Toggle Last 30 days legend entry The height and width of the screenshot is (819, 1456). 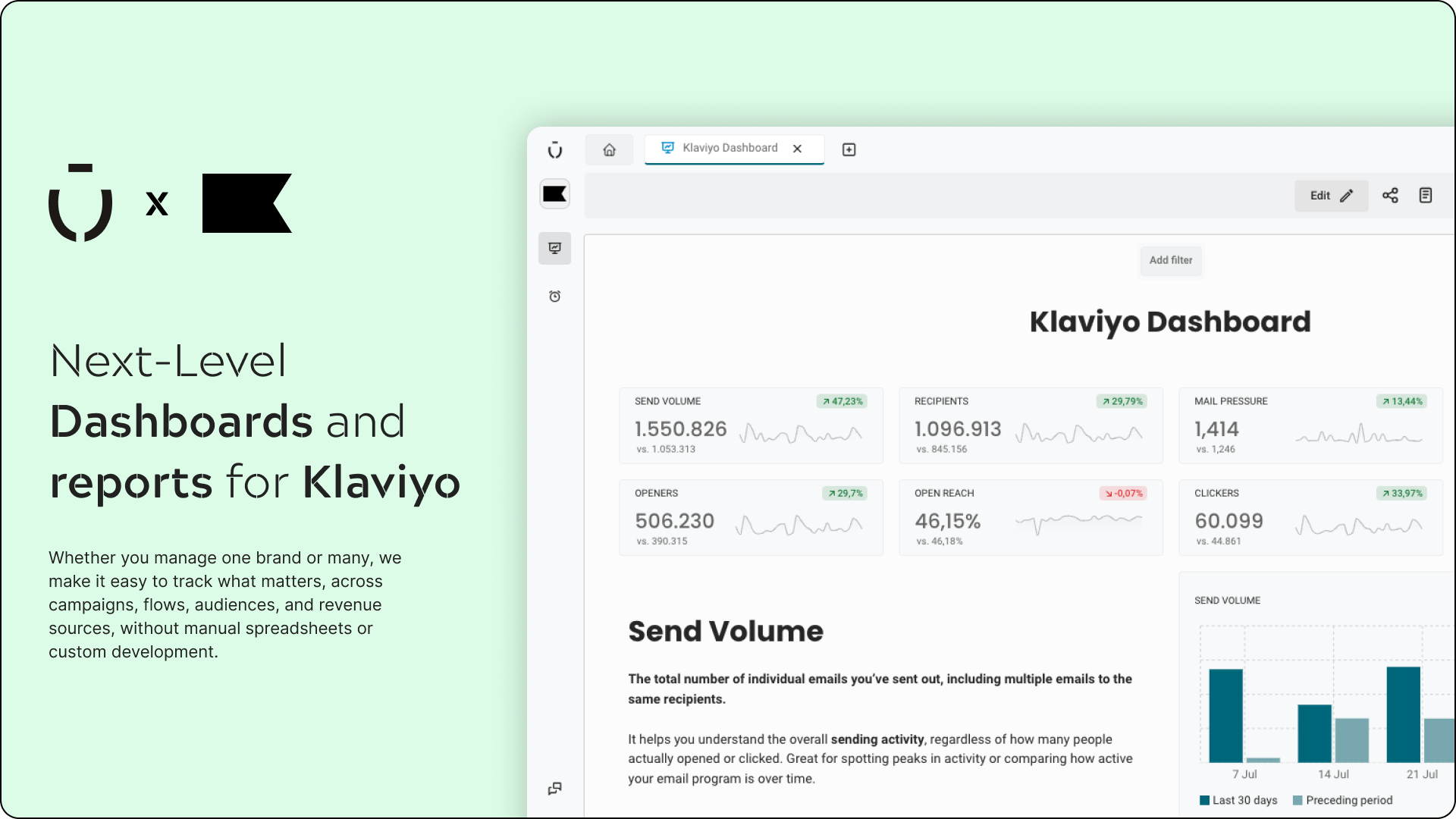coord(1238,800)
